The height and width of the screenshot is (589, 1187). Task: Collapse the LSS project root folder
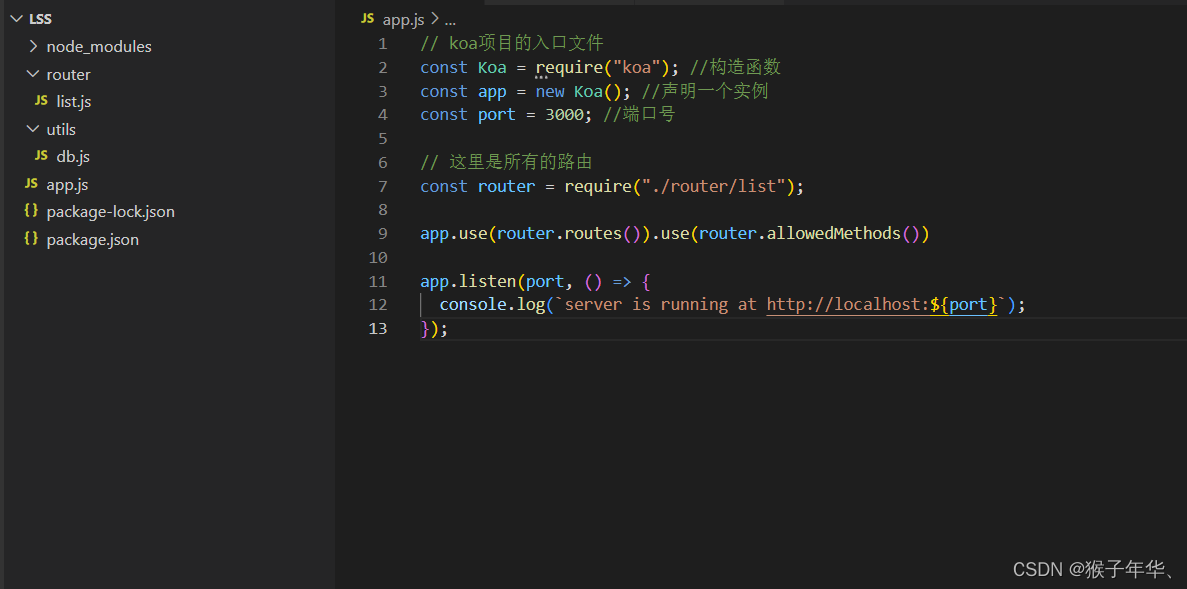tap(16, 18)
